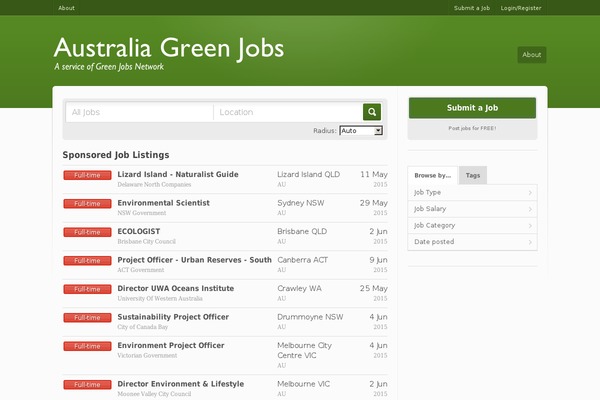
Task: Click Full-time badge for Environment Project Officer
Action: (x=87, y=346)
